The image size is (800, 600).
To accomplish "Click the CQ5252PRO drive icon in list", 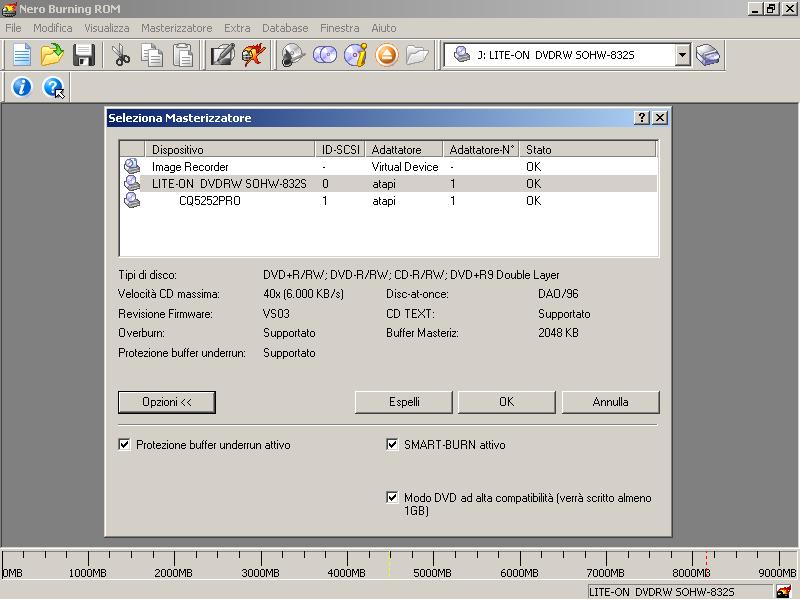I will coord(132,201).
